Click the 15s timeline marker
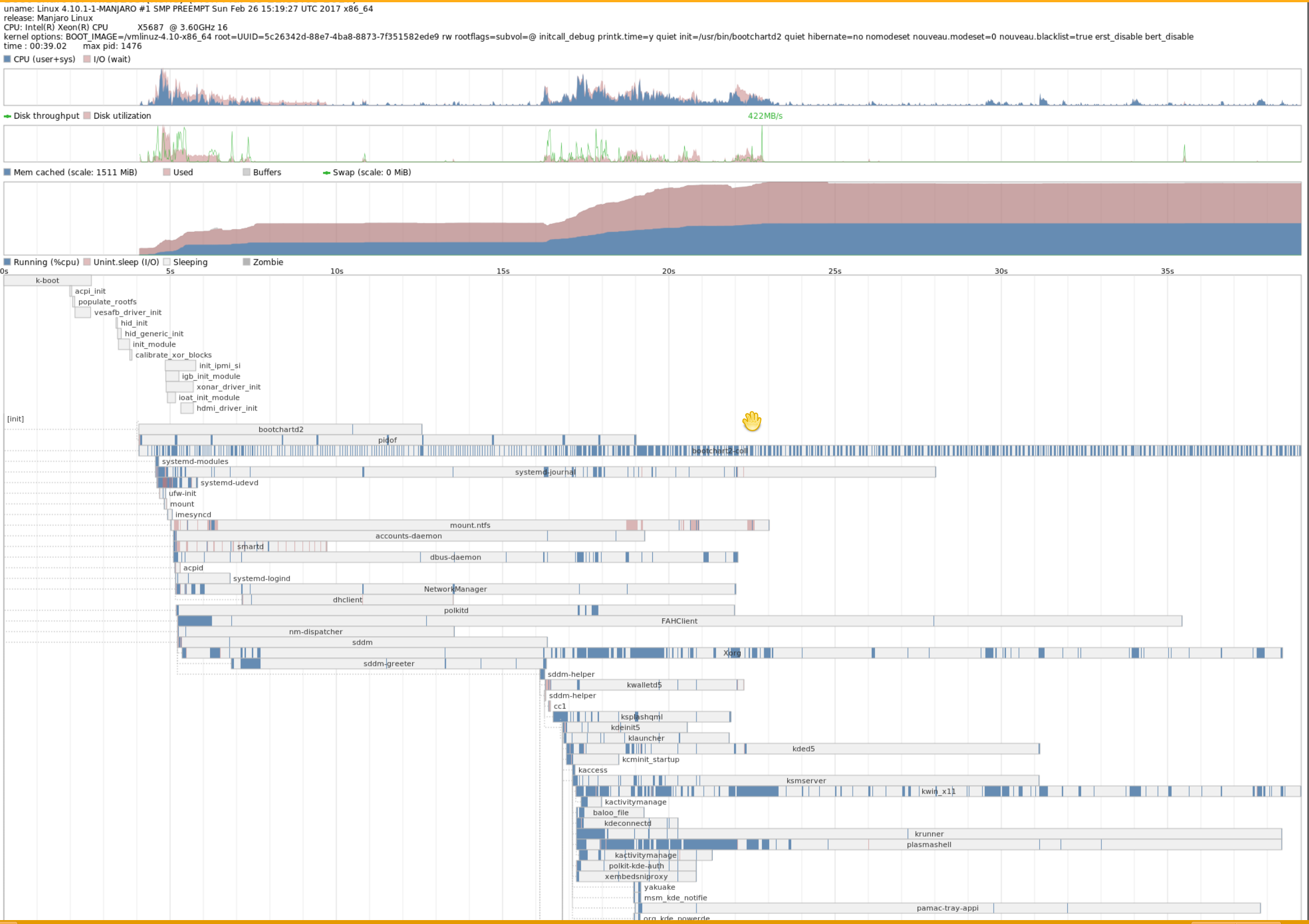Screen dimensions: 1309x924 coord(503,271)
